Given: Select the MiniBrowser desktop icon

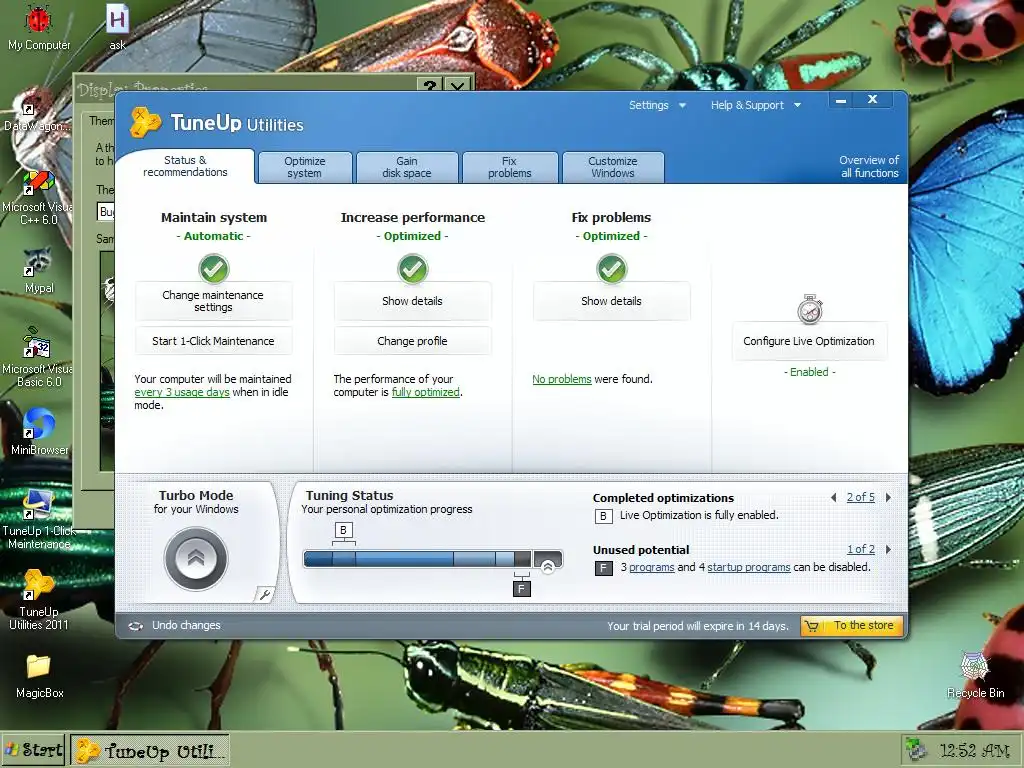Looking at the screenshot, I should [39, 432].
